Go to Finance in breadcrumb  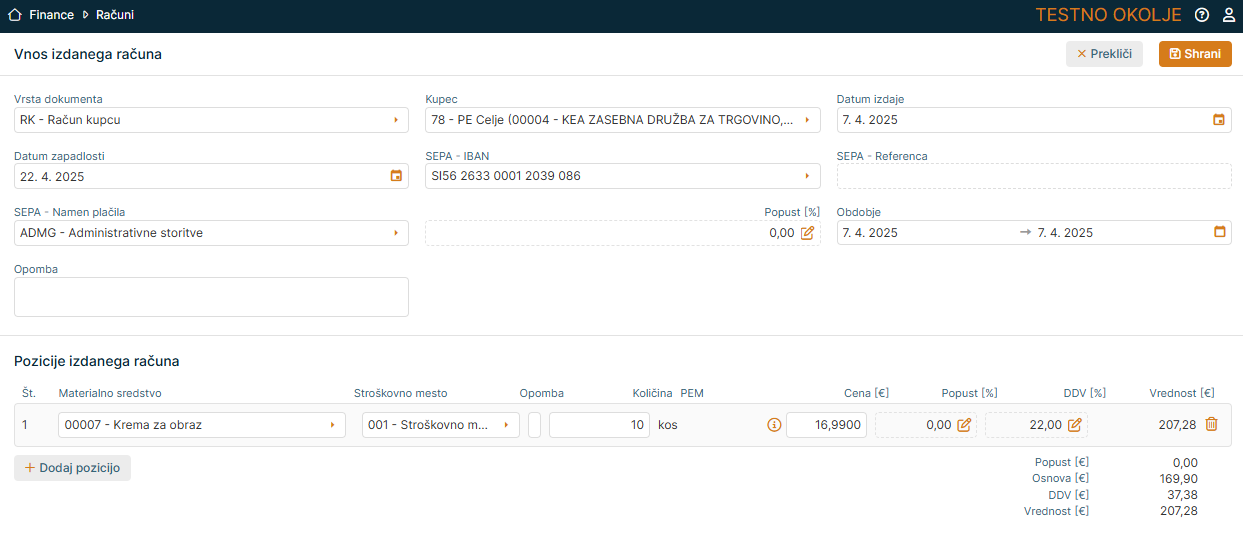tap(51, 15)
